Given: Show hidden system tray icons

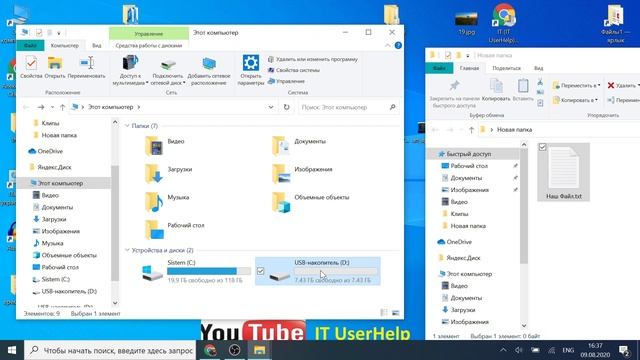Looking at the screenshot, I should [x=503, y=350].
